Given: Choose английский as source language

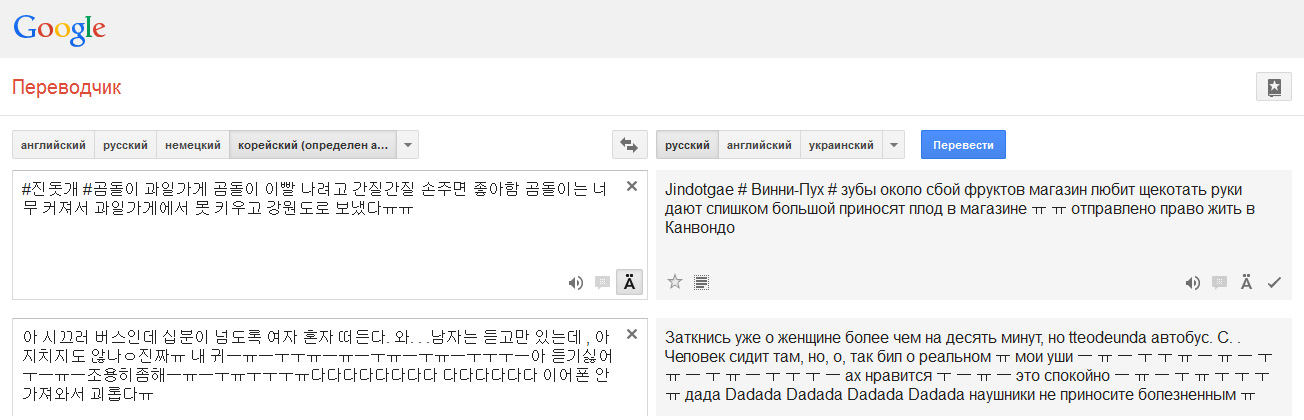Looking at the screenshot, I should 54,145.
